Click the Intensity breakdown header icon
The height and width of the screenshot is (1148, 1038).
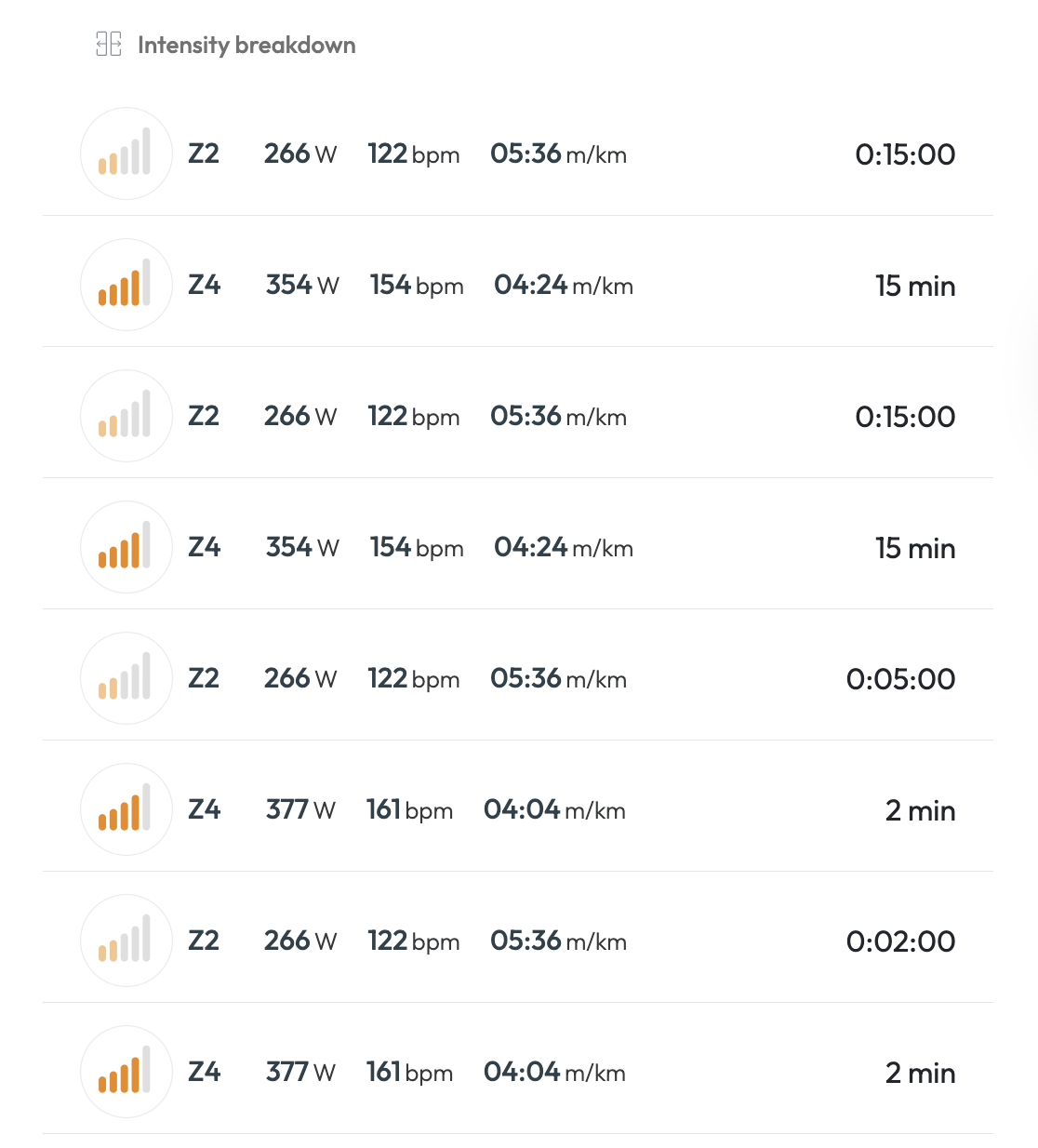point(109,44)
